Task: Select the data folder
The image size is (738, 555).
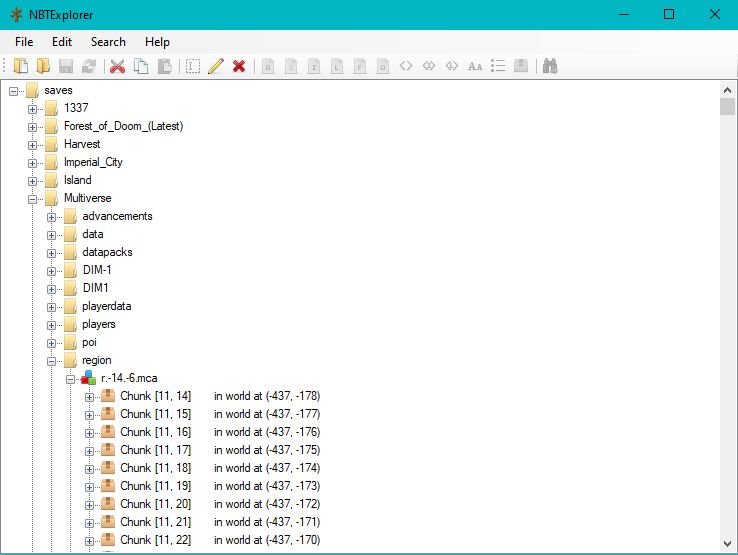Action: pos(93,234)
